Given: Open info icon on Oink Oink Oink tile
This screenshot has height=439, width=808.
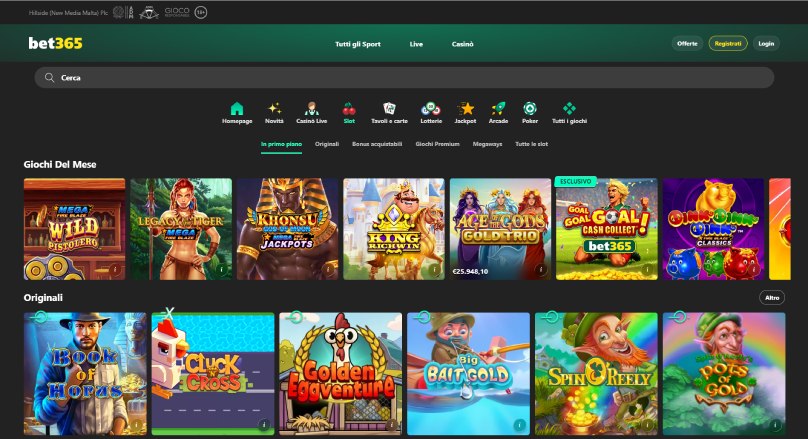Looking at the screenshot, I should coord(753,269).
